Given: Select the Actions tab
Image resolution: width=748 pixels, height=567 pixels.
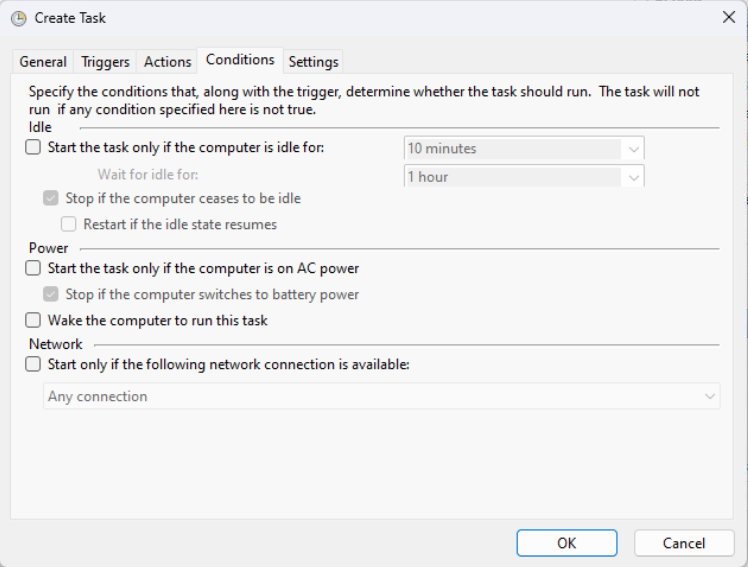Looking at the screenshot, I should pos(167,62).
